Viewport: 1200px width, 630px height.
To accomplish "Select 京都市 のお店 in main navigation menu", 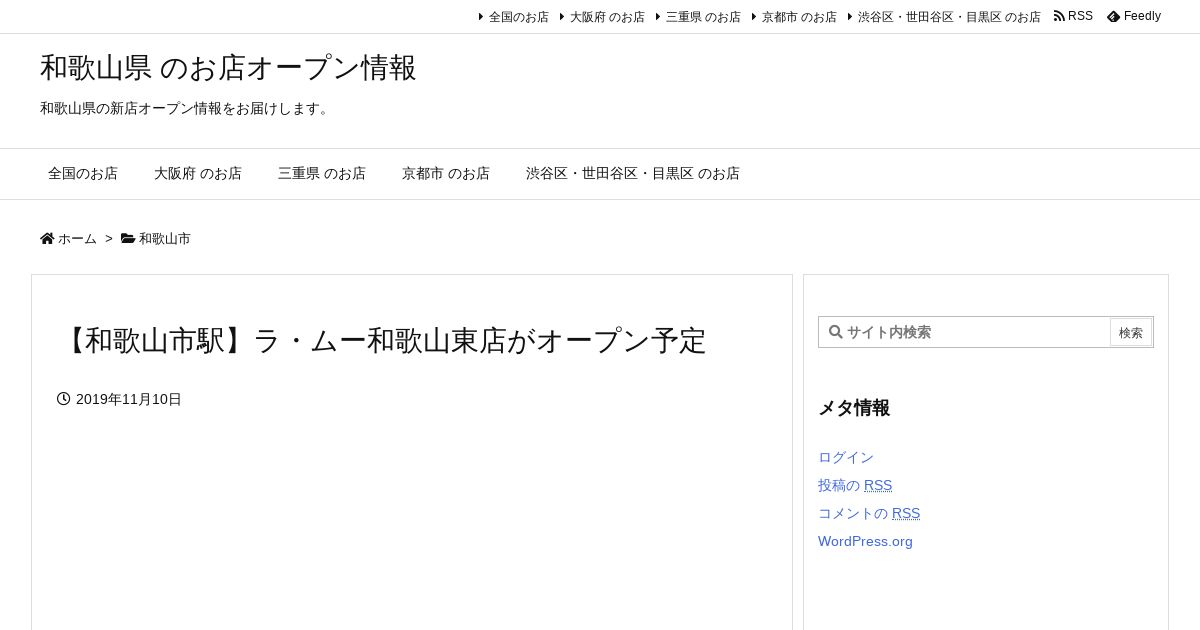I will 446,173.
